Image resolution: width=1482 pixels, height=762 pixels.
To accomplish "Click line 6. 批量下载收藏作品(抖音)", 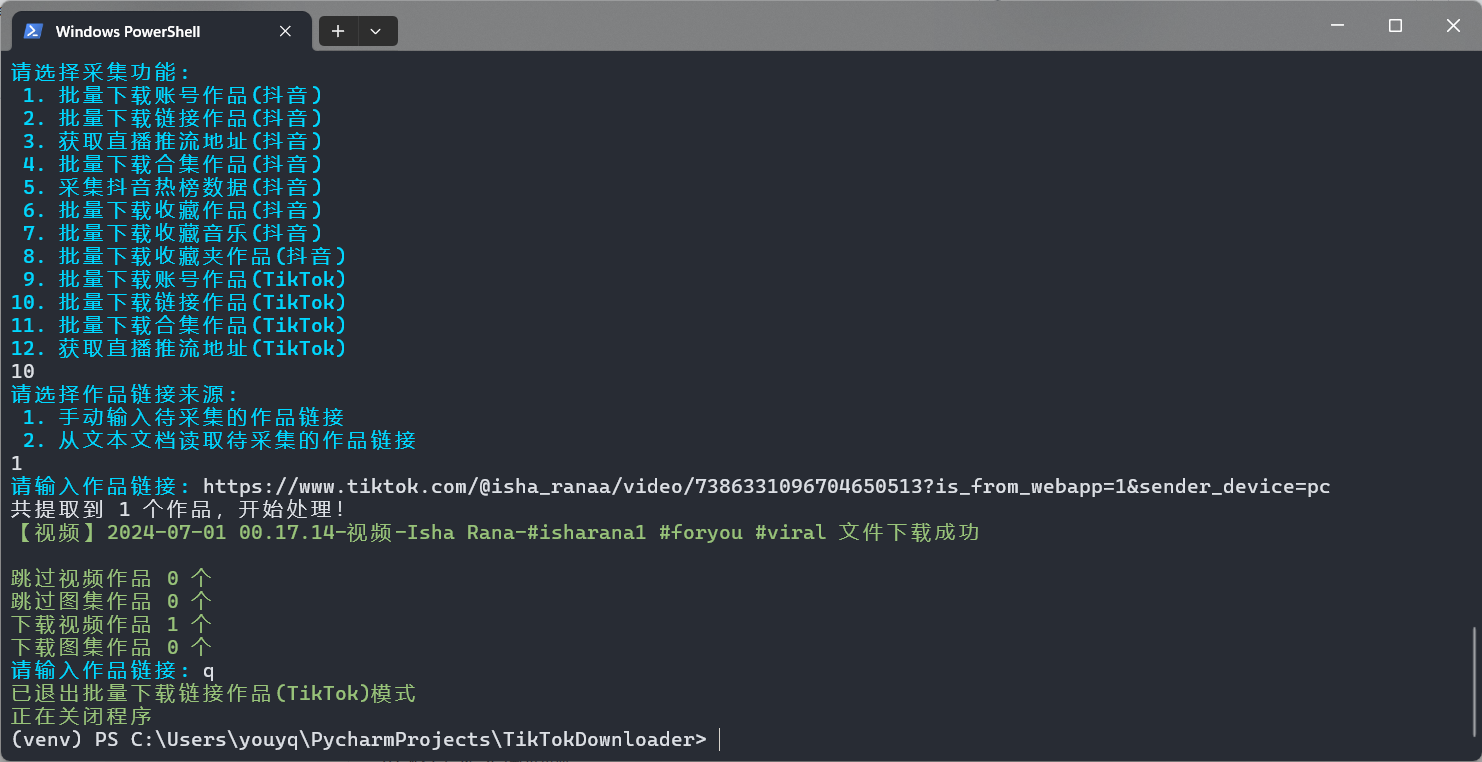I will 172,210.
